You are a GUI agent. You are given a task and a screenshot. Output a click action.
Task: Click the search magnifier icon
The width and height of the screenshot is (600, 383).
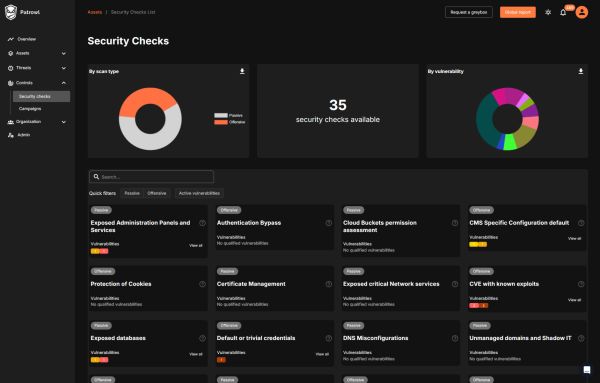coord(96,177)
